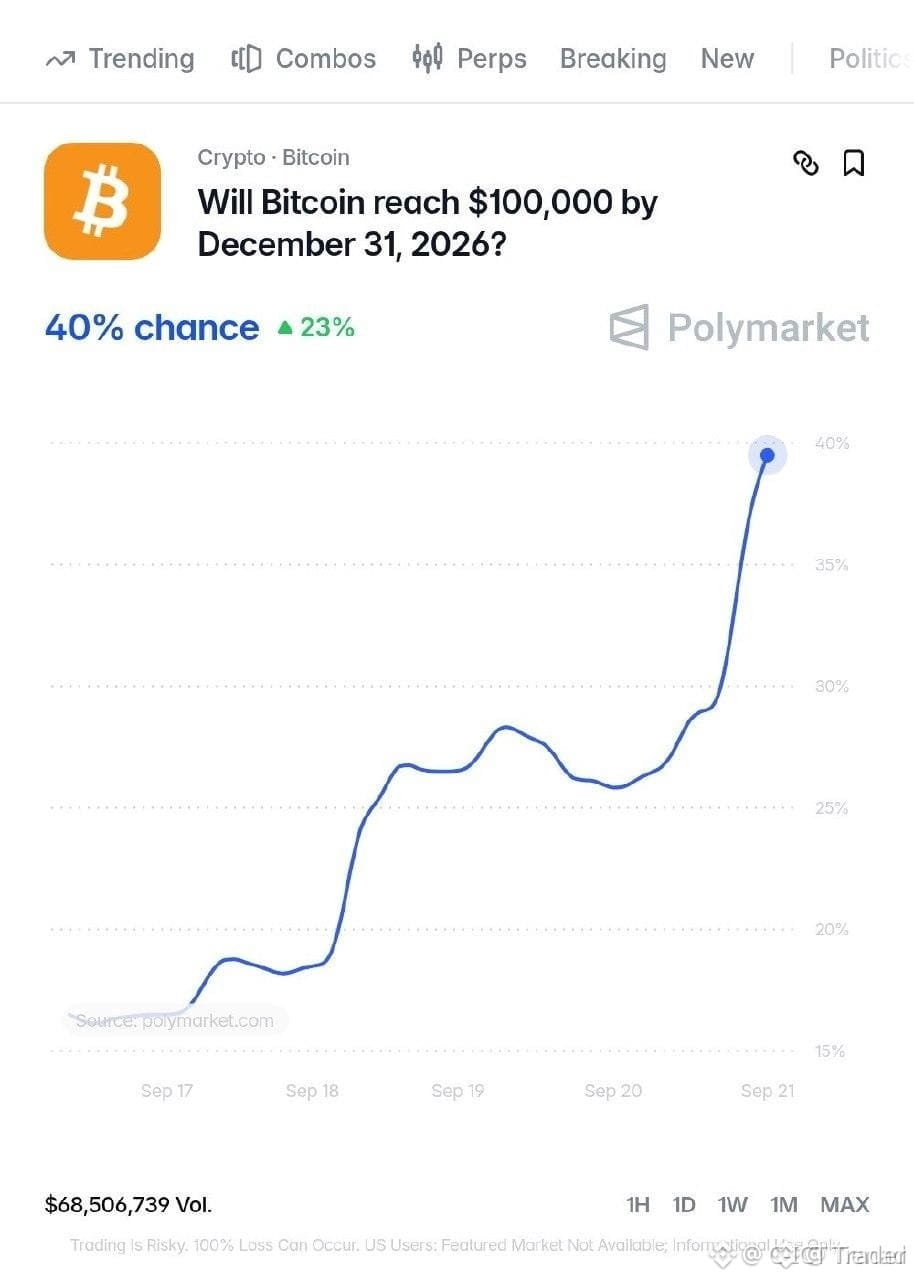Viewport: 914px width, 1280px height.
Task: Click the candlestick Perps icon
Action: 427,58
